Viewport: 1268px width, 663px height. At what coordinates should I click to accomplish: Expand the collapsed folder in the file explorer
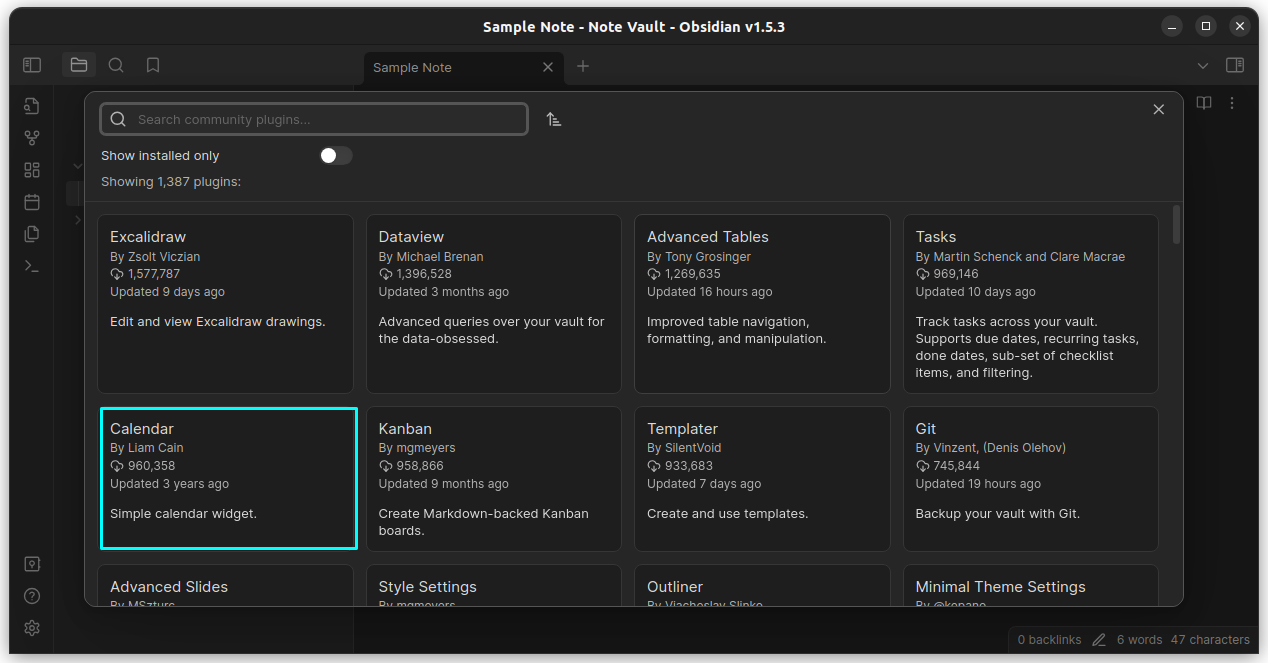pos(78,220)
